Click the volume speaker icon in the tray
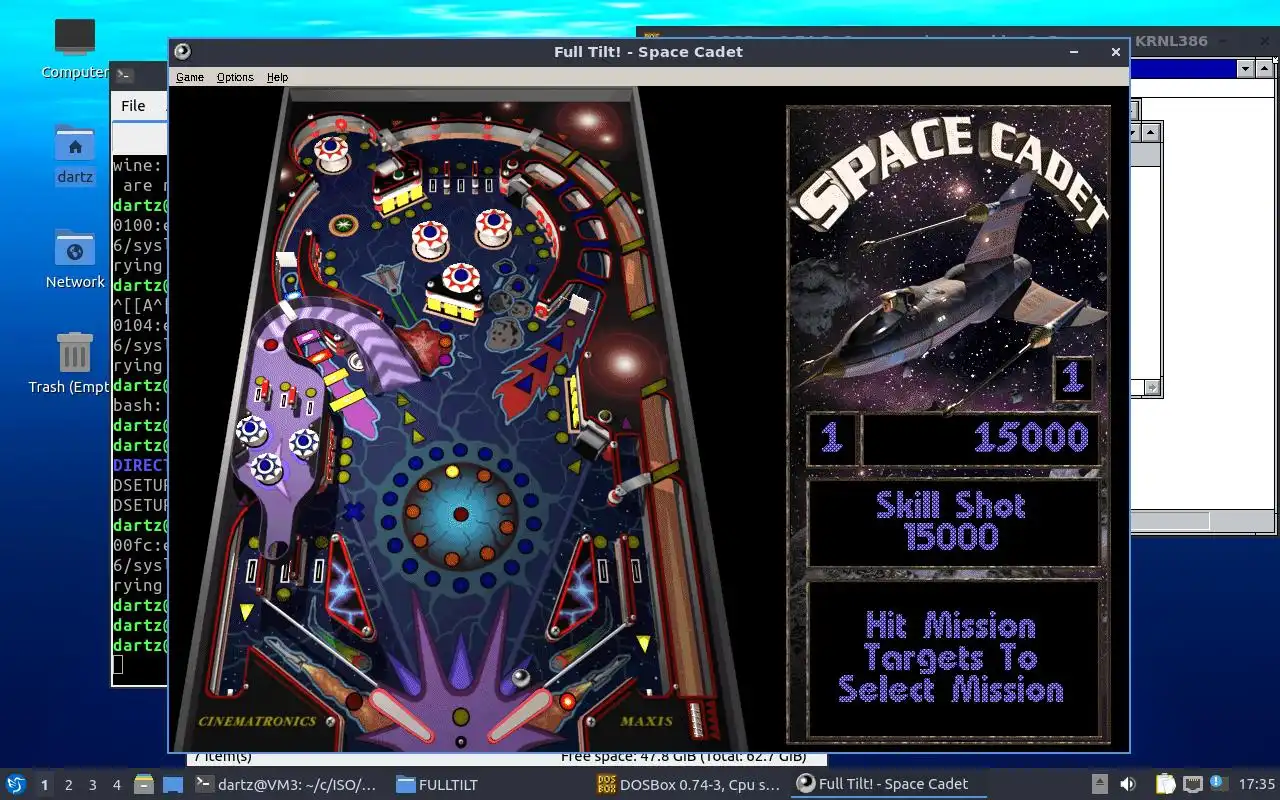The image size is (1280, 800). pos(1128,784)
